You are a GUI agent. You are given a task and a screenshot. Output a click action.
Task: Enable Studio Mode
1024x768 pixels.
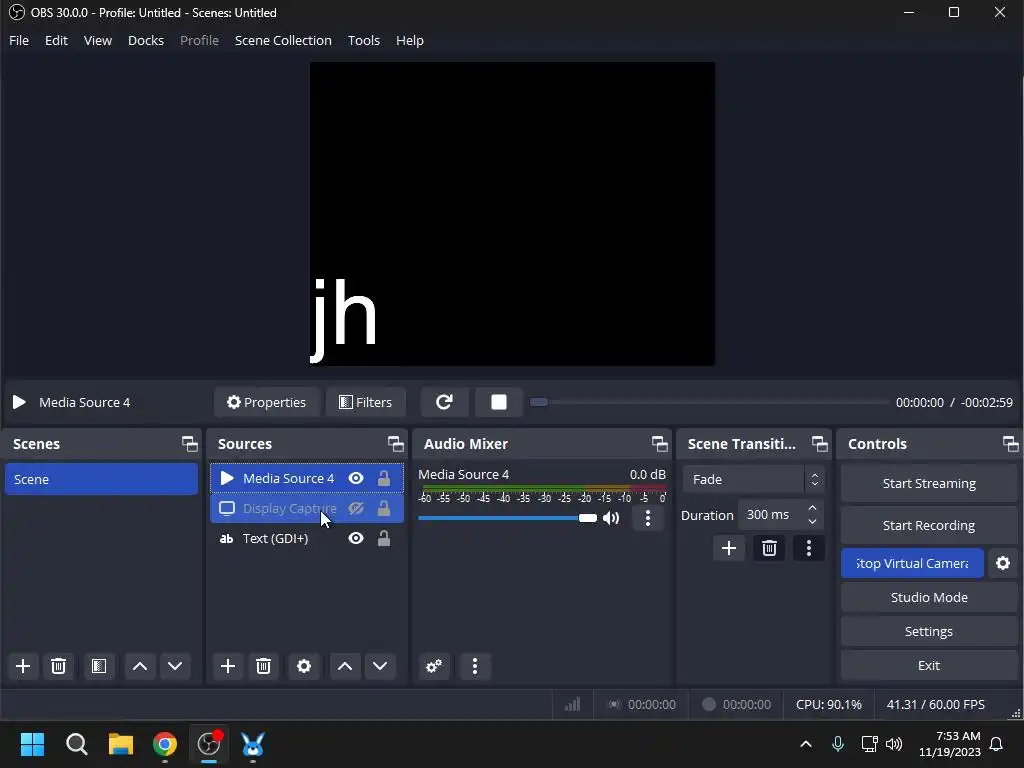click(x=929, y=597)
